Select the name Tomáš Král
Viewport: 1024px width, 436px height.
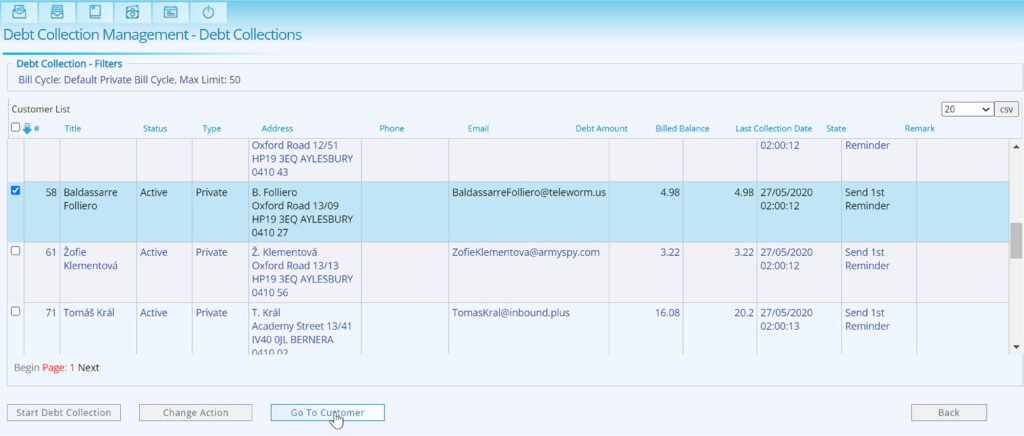(x=89, y=313)
